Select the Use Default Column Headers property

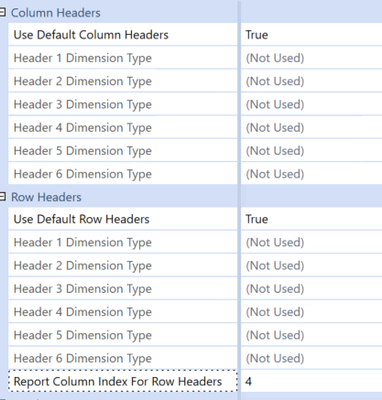coord(123,35)
